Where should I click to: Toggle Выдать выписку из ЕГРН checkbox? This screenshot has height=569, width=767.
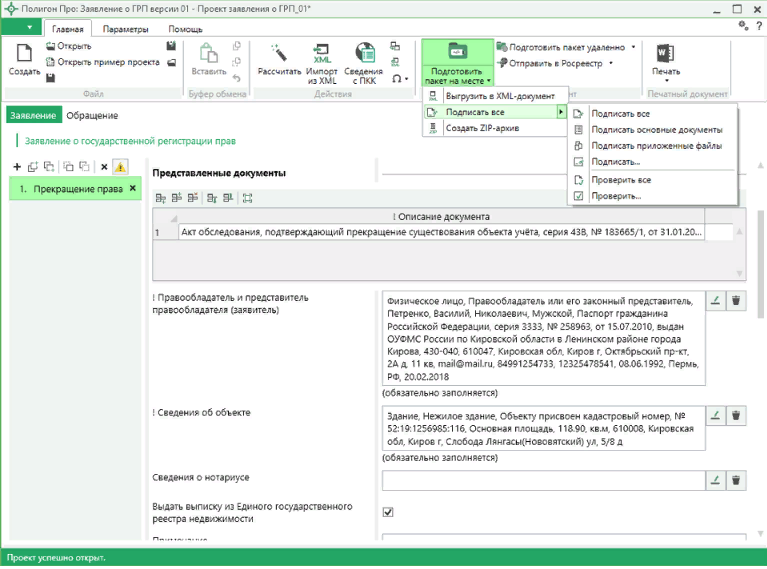[388, 512]
